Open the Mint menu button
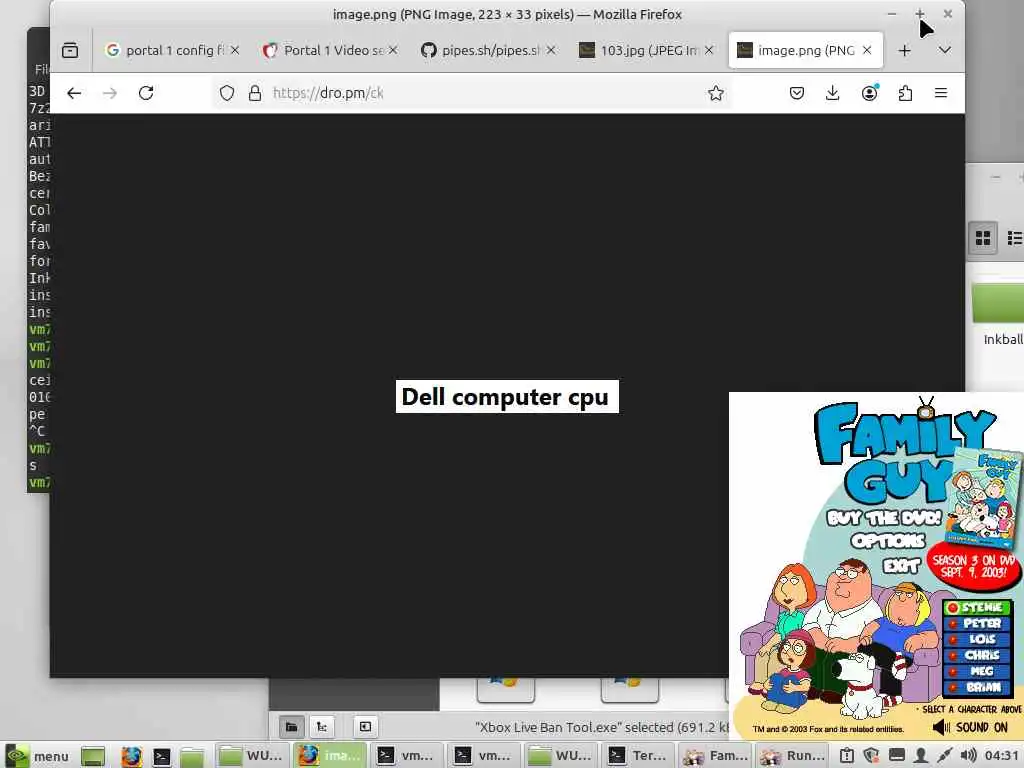 point(36,756)
